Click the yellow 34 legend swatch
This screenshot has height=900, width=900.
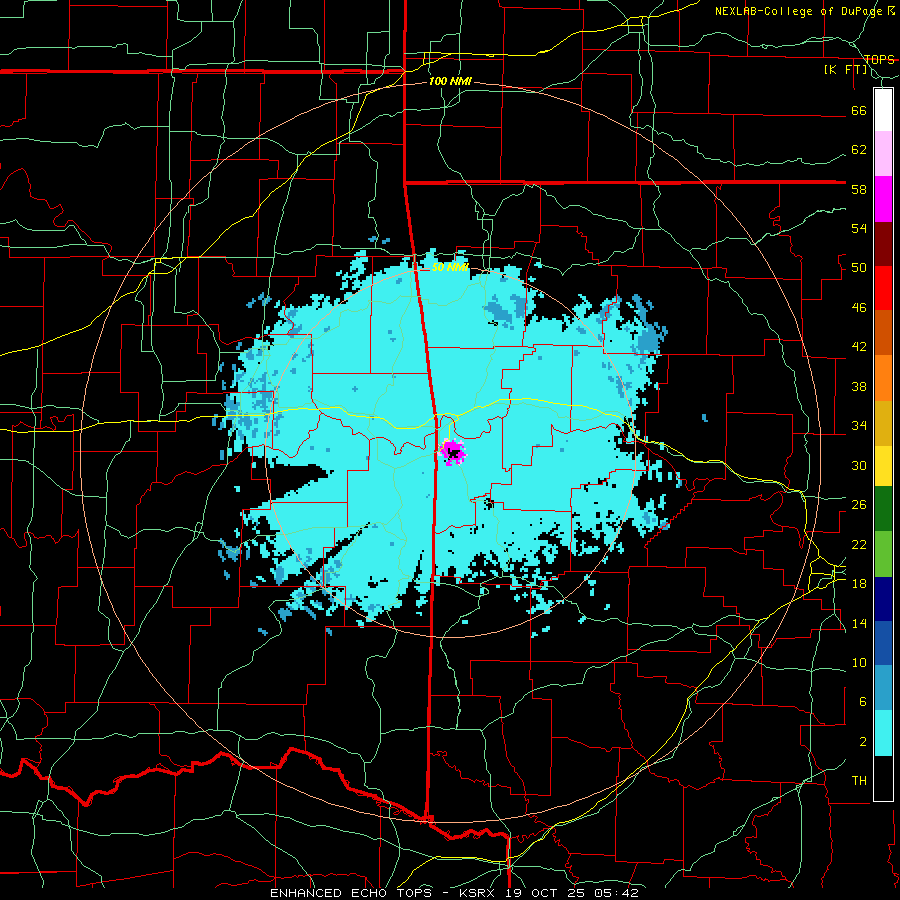coord(883,466)
